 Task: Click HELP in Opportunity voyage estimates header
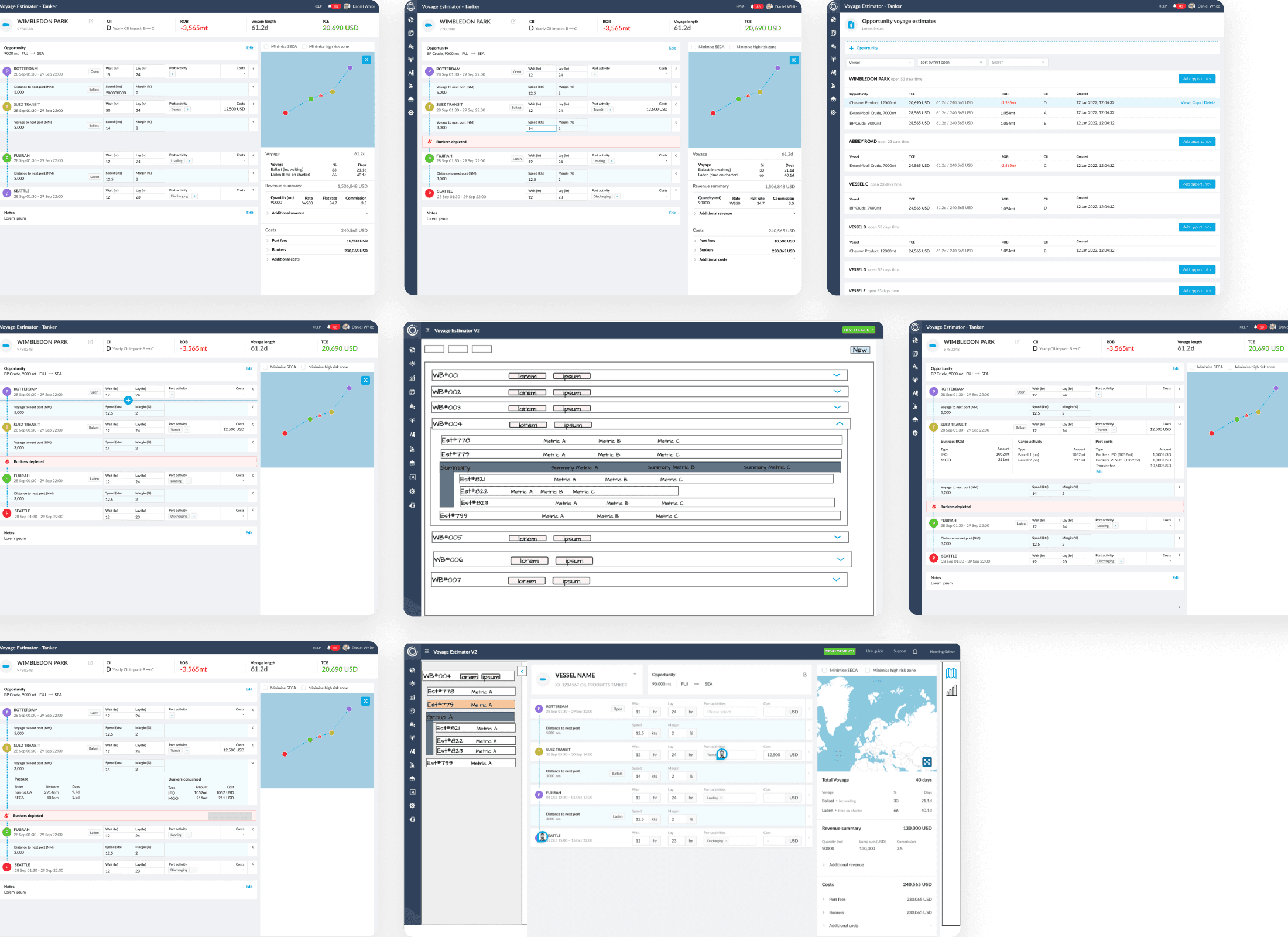(1162, 6)
